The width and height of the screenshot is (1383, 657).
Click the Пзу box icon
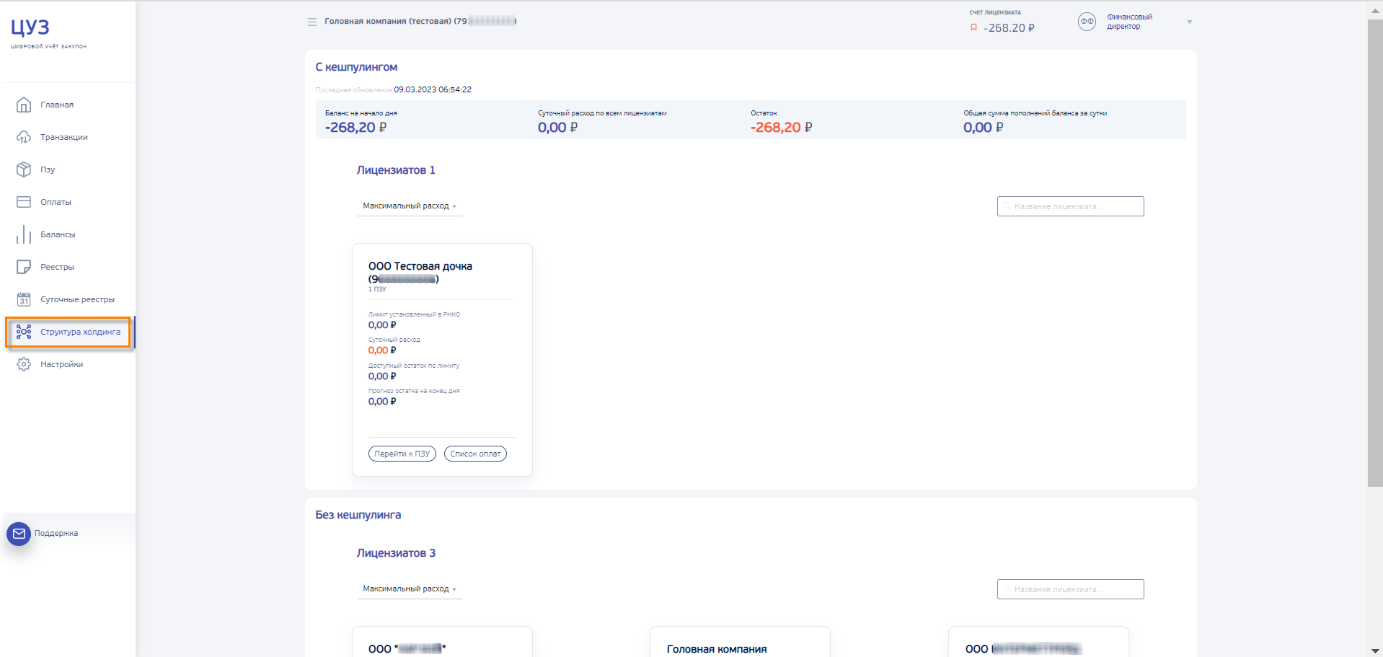[24, 170]
